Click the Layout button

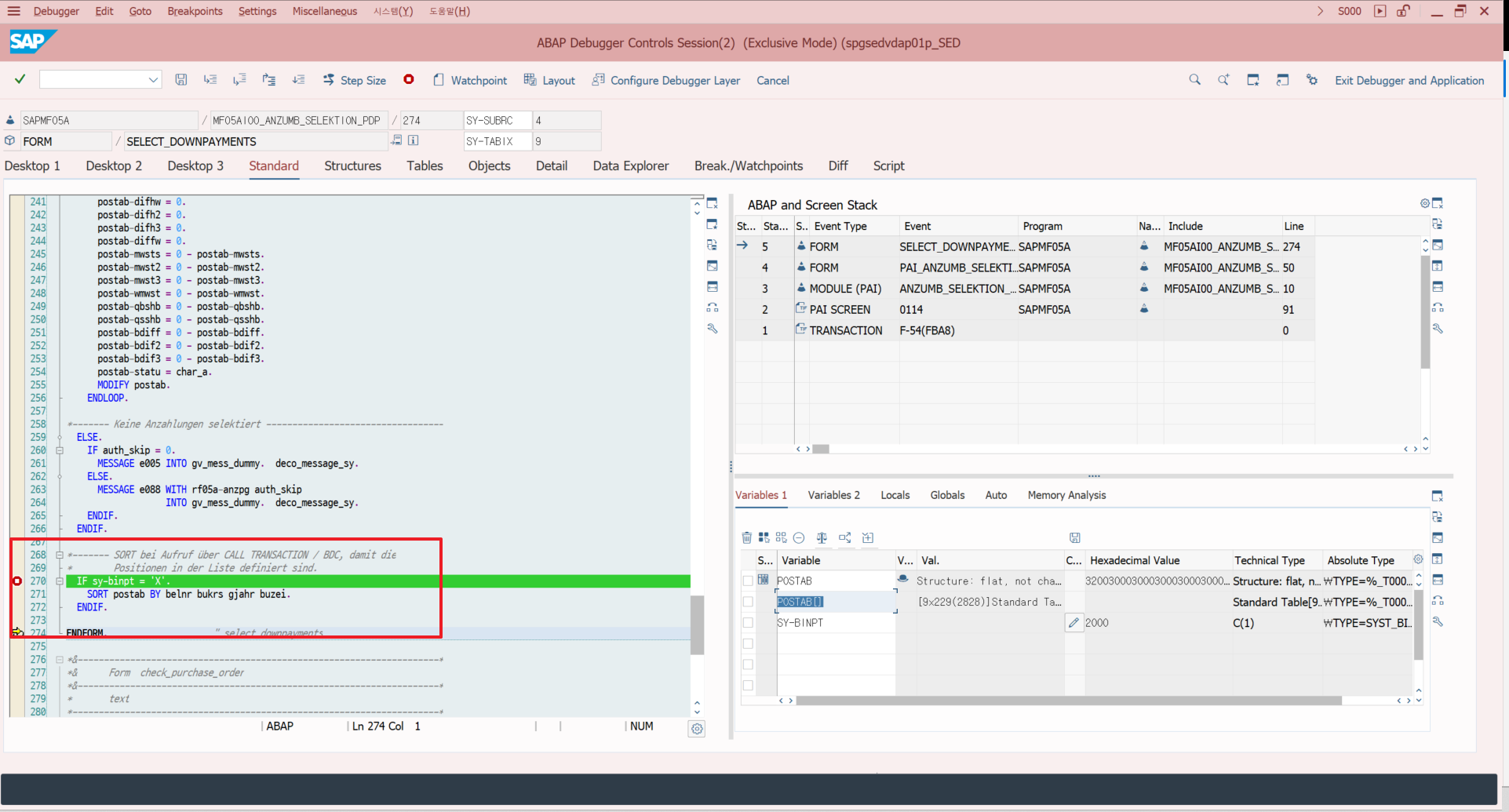pos(549,80)
